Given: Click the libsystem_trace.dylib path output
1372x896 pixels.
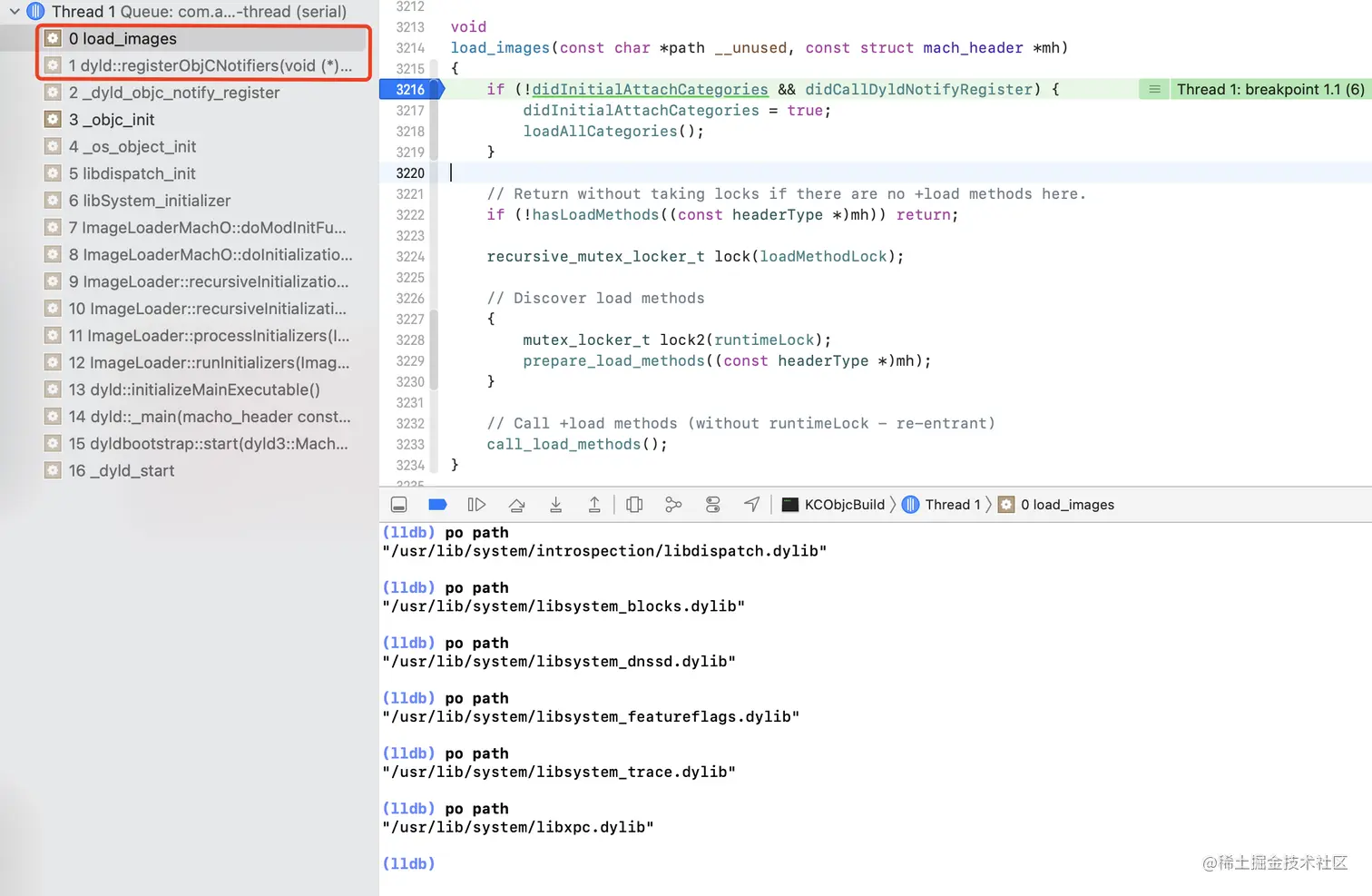Looking at the screenshot, I should (x=559, y=773).
